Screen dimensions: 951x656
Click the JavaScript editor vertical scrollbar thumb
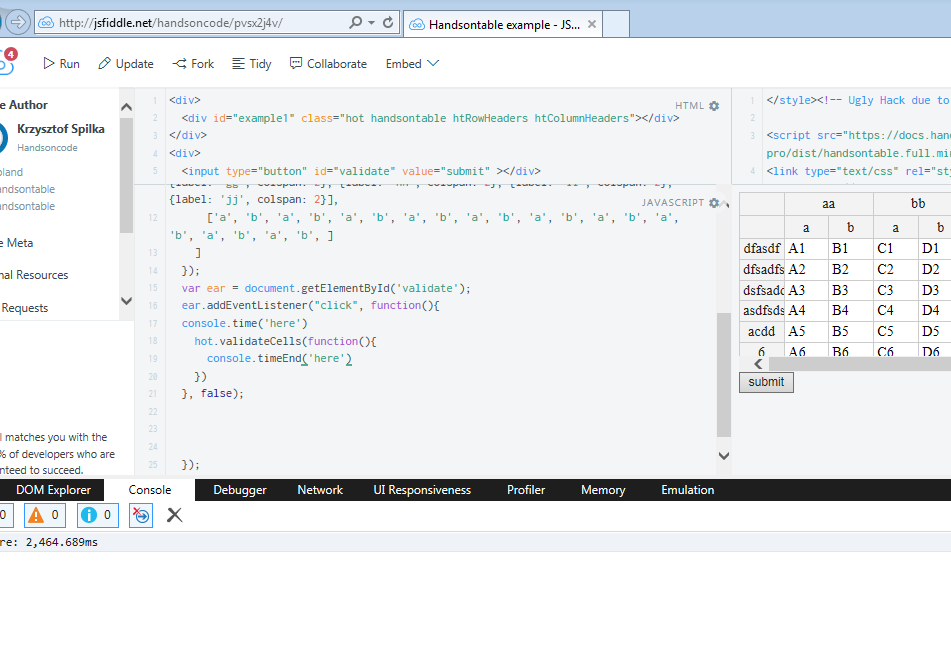coord(724,375)
